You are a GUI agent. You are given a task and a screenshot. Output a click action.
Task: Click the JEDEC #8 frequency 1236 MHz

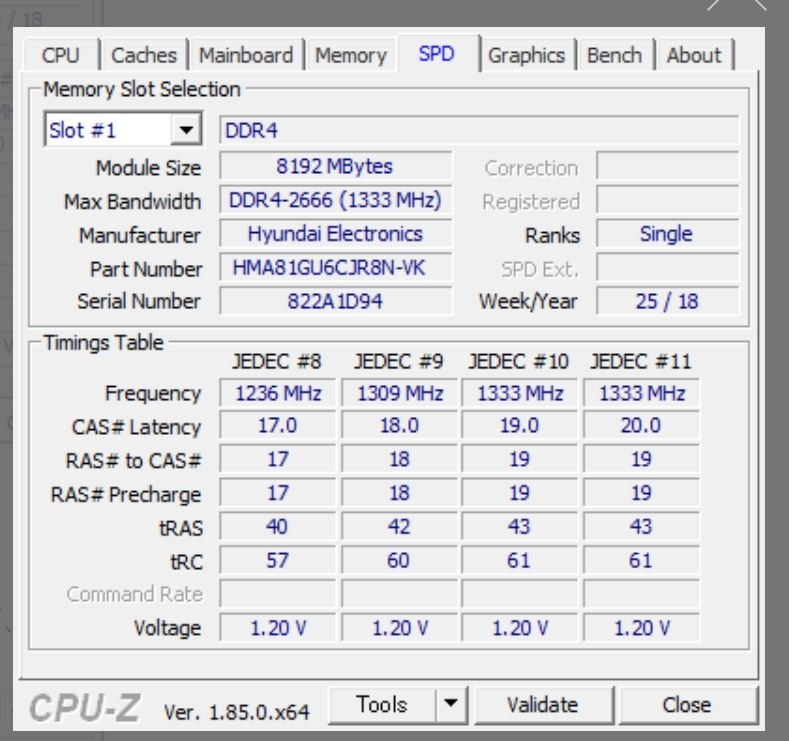pyautogui.click(x=278, y=393)
